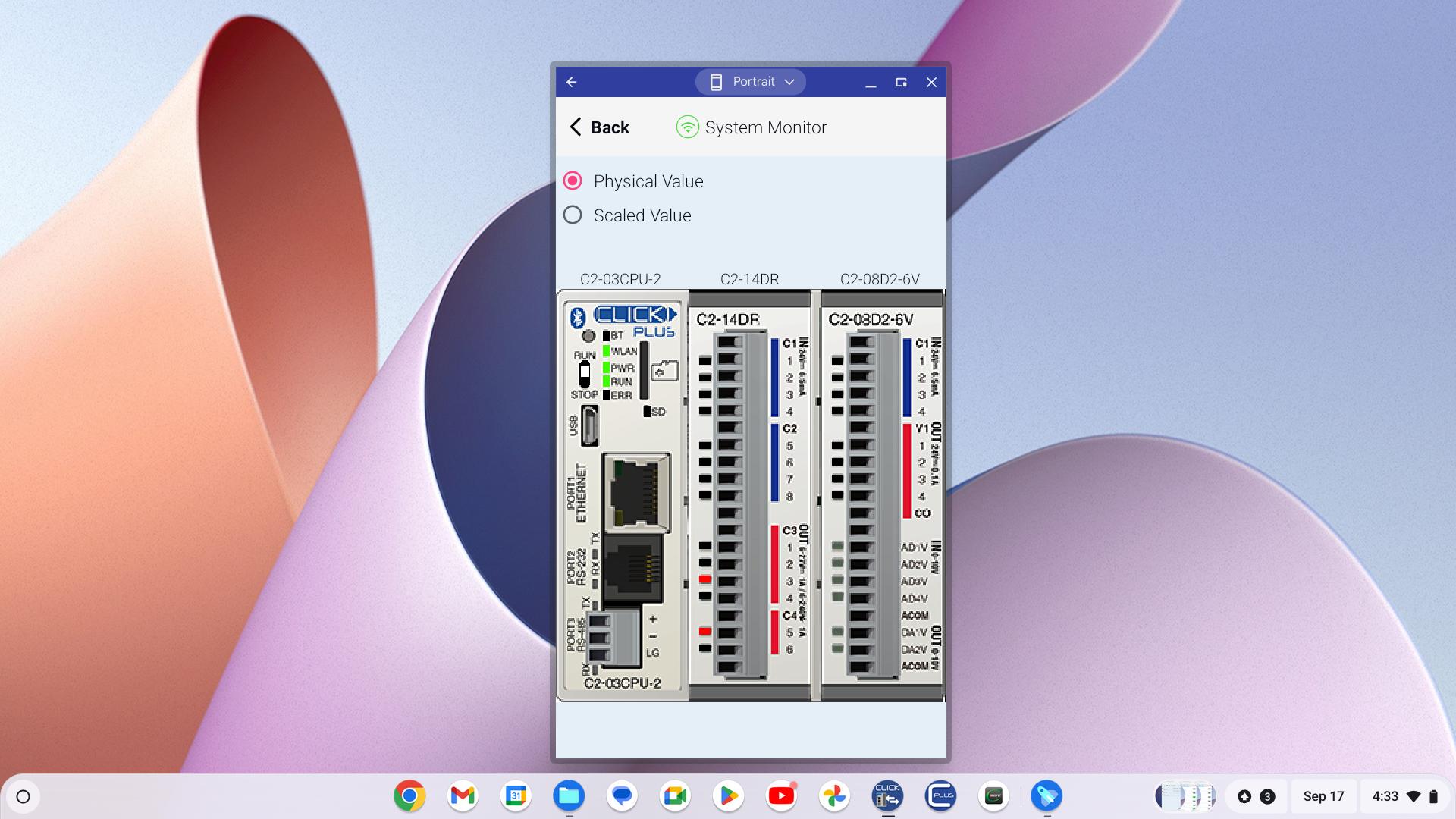The height and width of the screenshot is (819, 1456).
Task: Toggle the RUN/STOP switch on the CPU
Action: (584, 374)
